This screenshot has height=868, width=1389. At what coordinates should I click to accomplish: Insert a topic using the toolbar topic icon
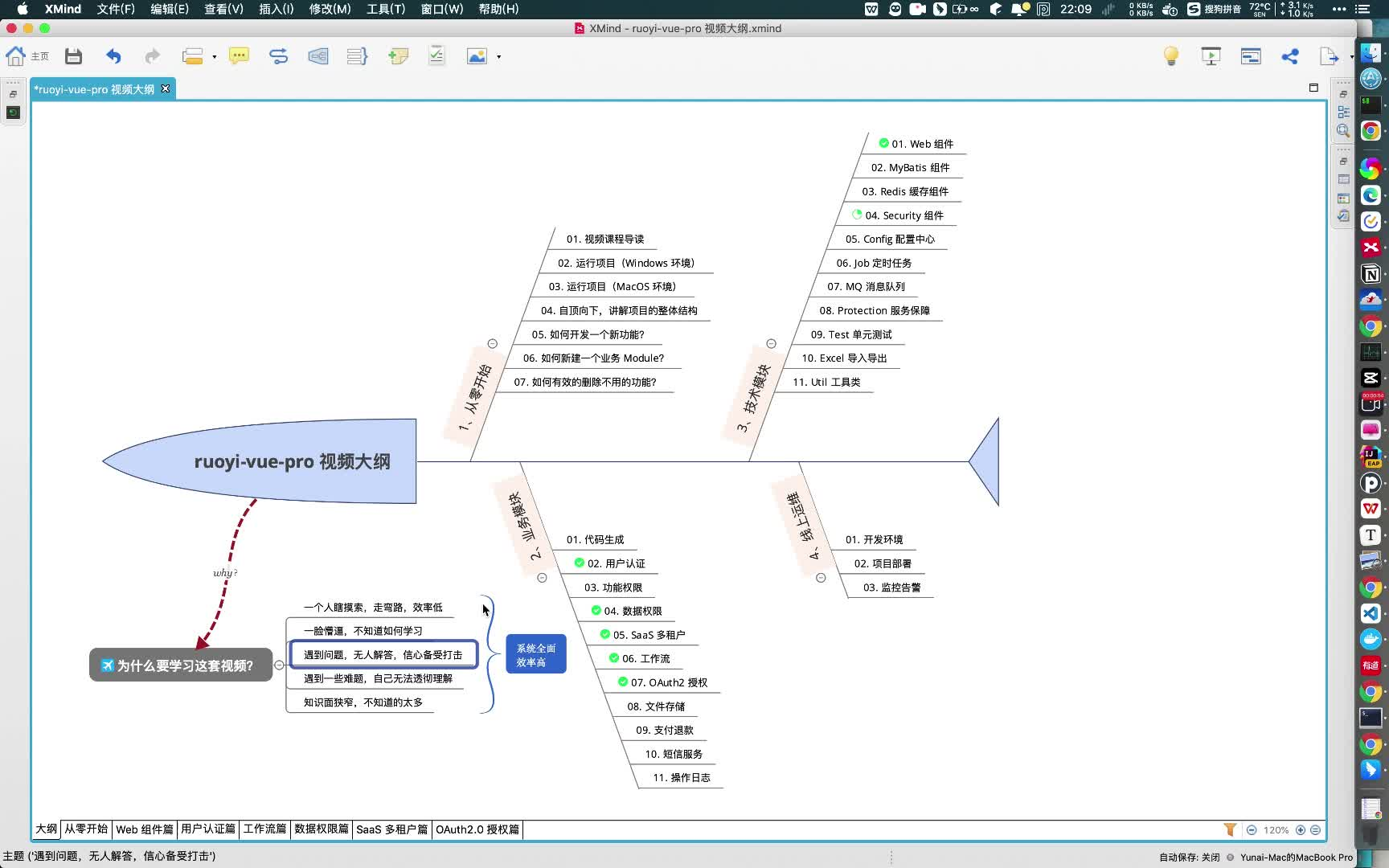click(192, 56)
